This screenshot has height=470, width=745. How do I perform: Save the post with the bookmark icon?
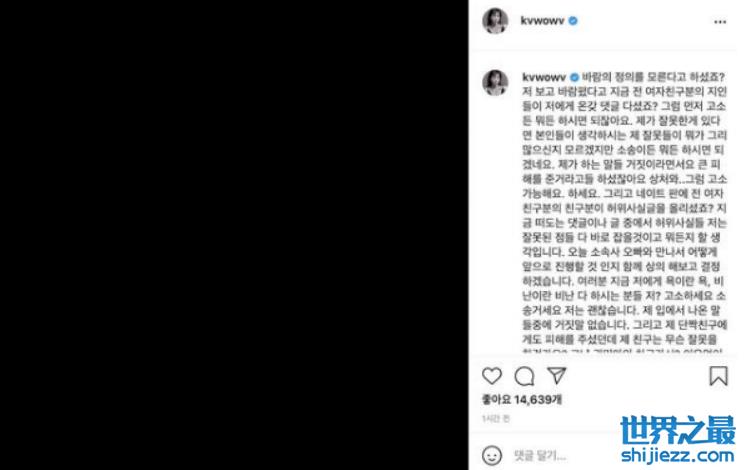coord(718,375)
